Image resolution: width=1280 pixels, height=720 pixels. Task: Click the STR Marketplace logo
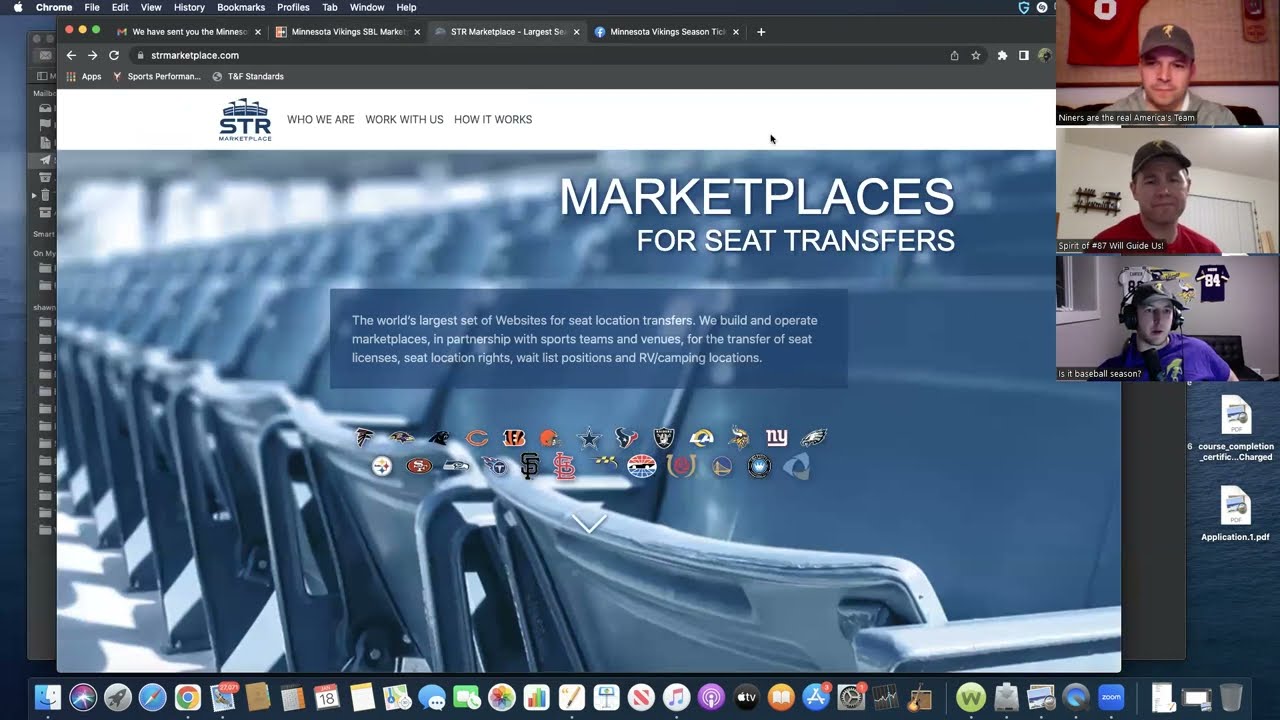coord(245,119)
